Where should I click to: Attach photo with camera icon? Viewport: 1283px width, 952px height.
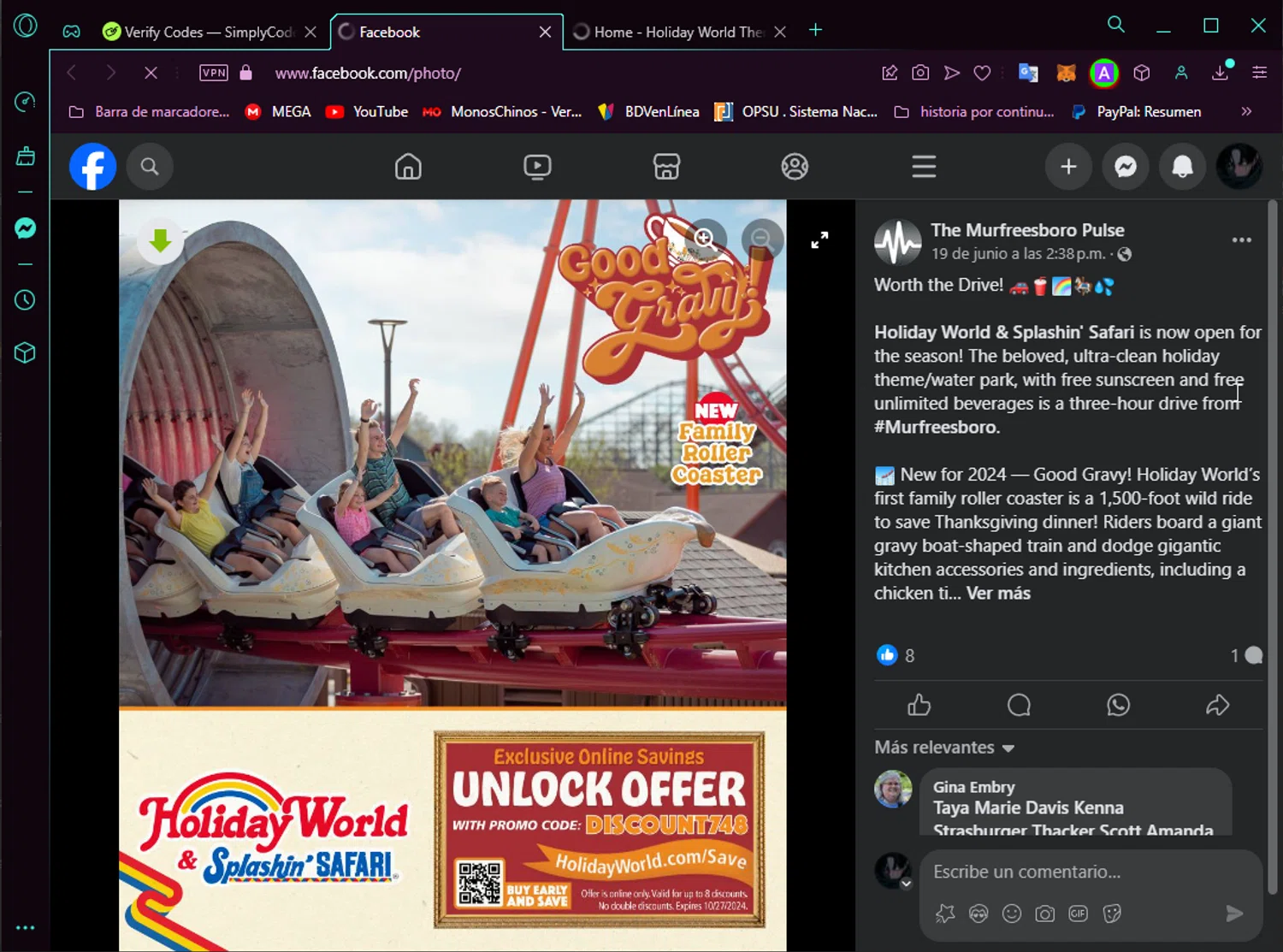point(1044,914)
